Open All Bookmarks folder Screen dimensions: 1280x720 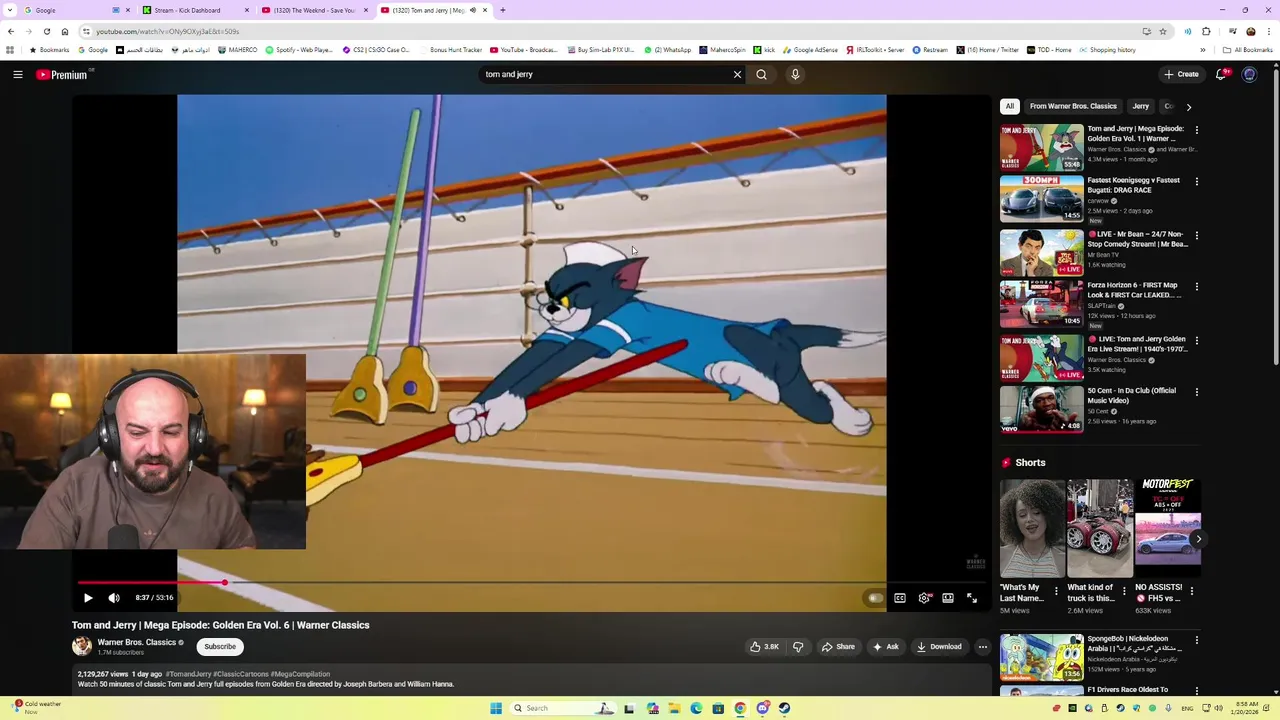(1248, 50)
